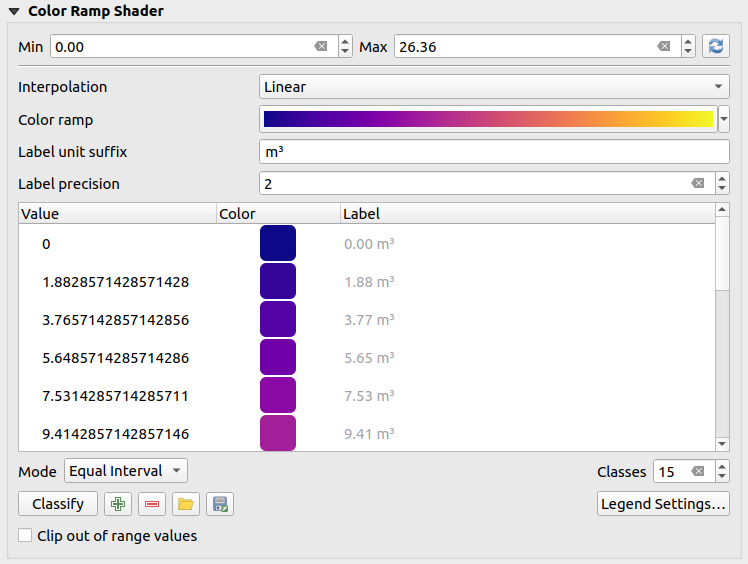Viewport: 748px width, 564px height.
Task: Click the red remove selected rows icon
Action: [153, 504]
